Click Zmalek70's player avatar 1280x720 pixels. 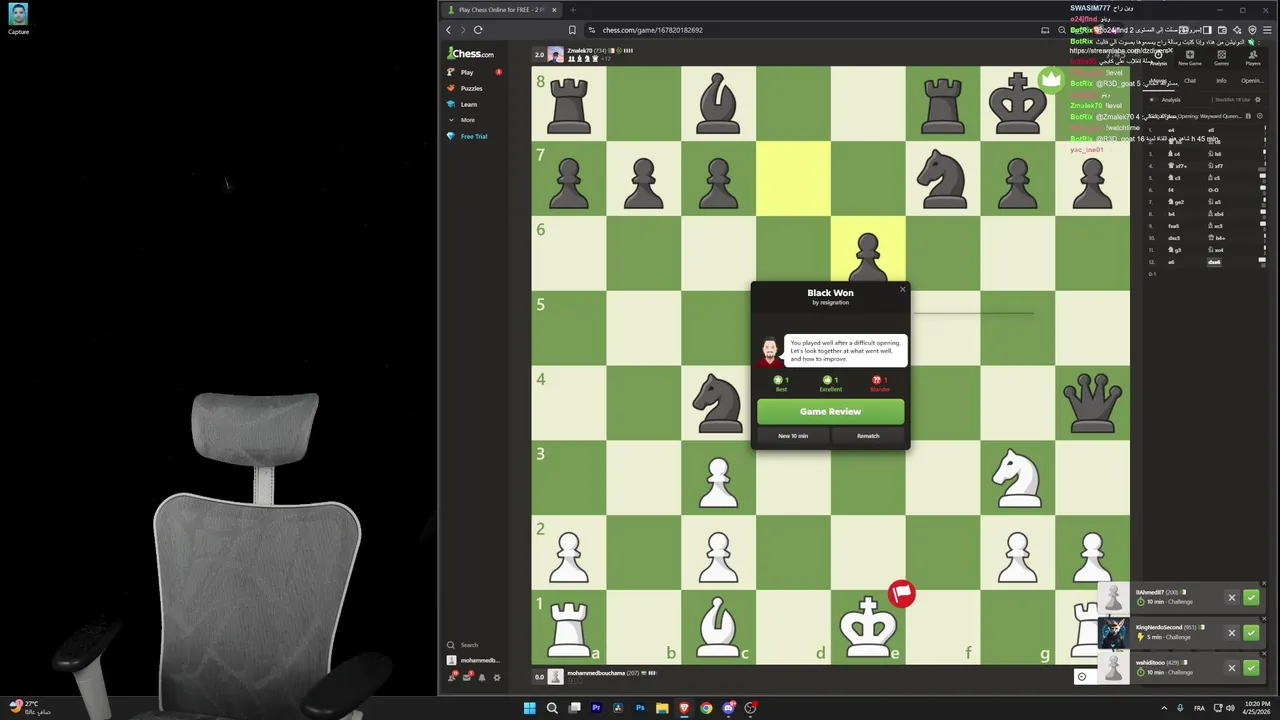pyautogui.click(x=555, y=54)
